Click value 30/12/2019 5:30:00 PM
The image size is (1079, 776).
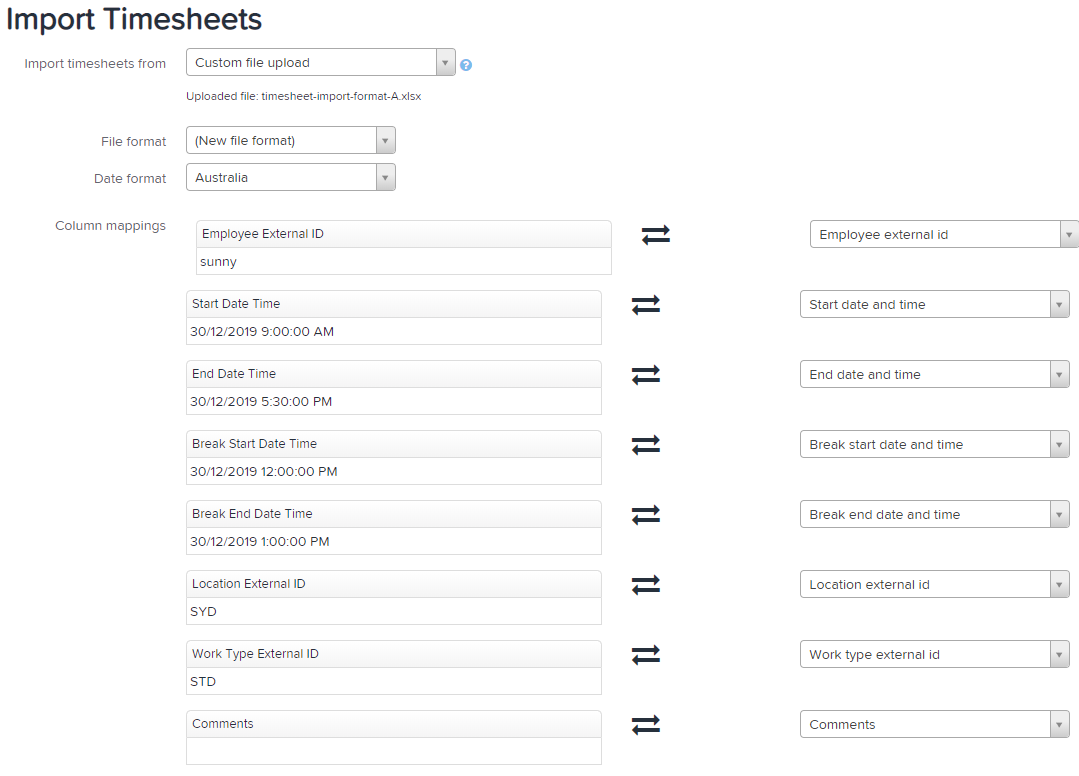coord(394,402)
